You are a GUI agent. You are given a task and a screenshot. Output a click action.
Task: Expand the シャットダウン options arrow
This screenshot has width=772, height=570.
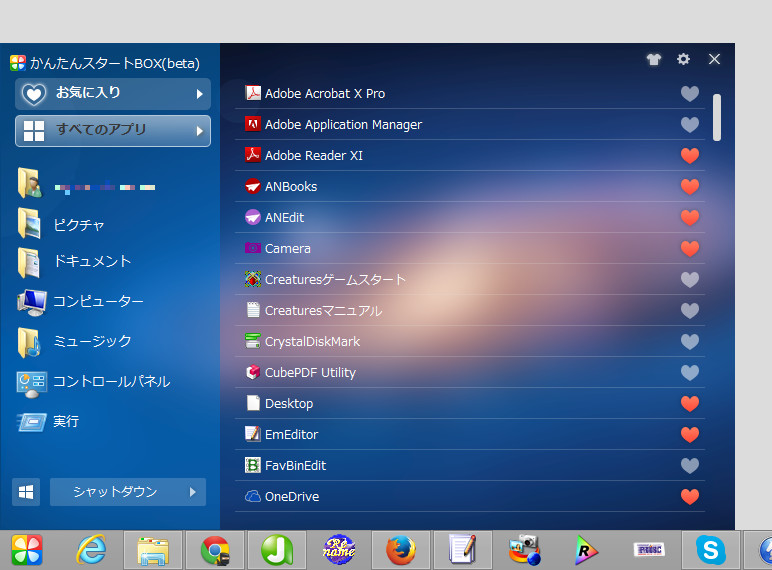point(193,492)
